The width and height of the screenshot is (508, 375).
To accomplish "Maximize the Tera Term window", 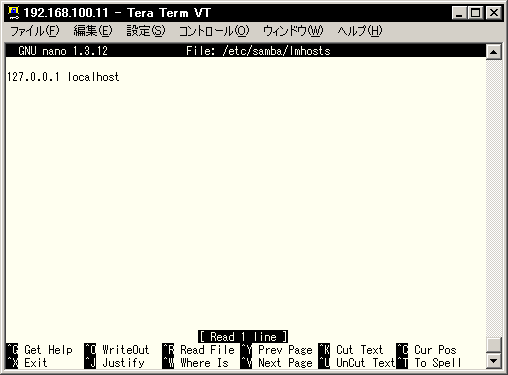I will pyautogui.click(x=475, y=13).
